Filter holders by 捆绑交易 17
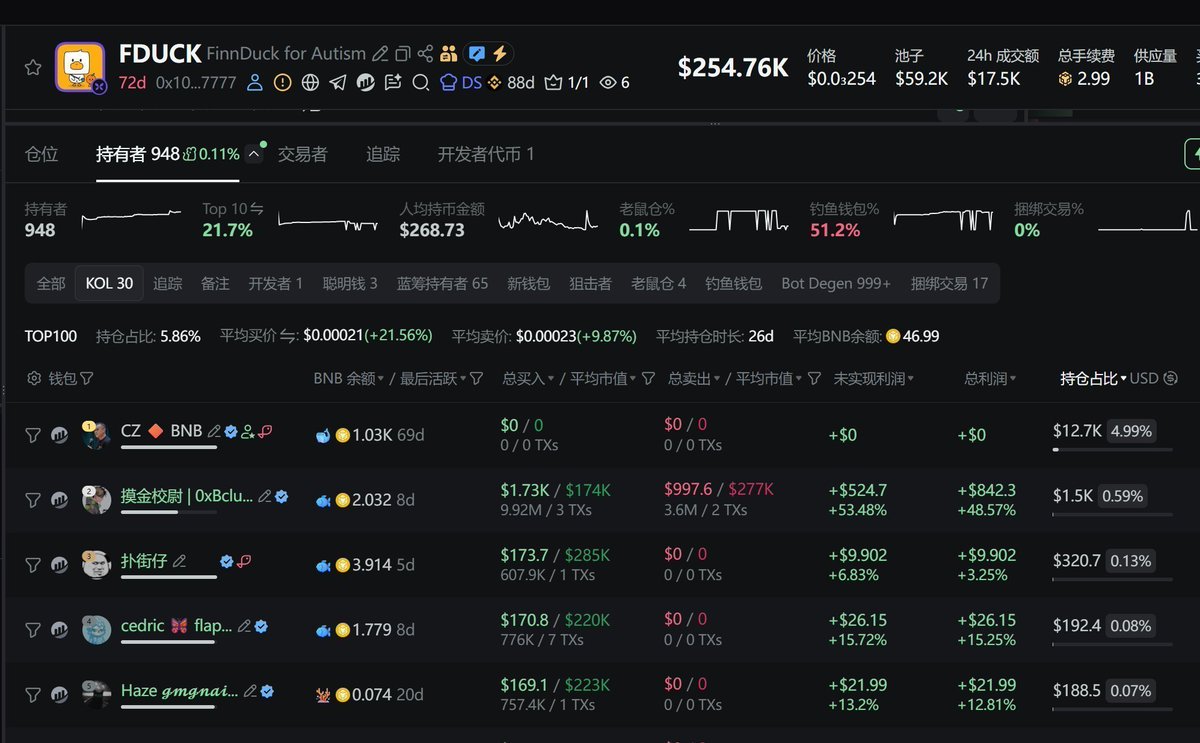Viewport: 1200px width, 743px height. 949,283
